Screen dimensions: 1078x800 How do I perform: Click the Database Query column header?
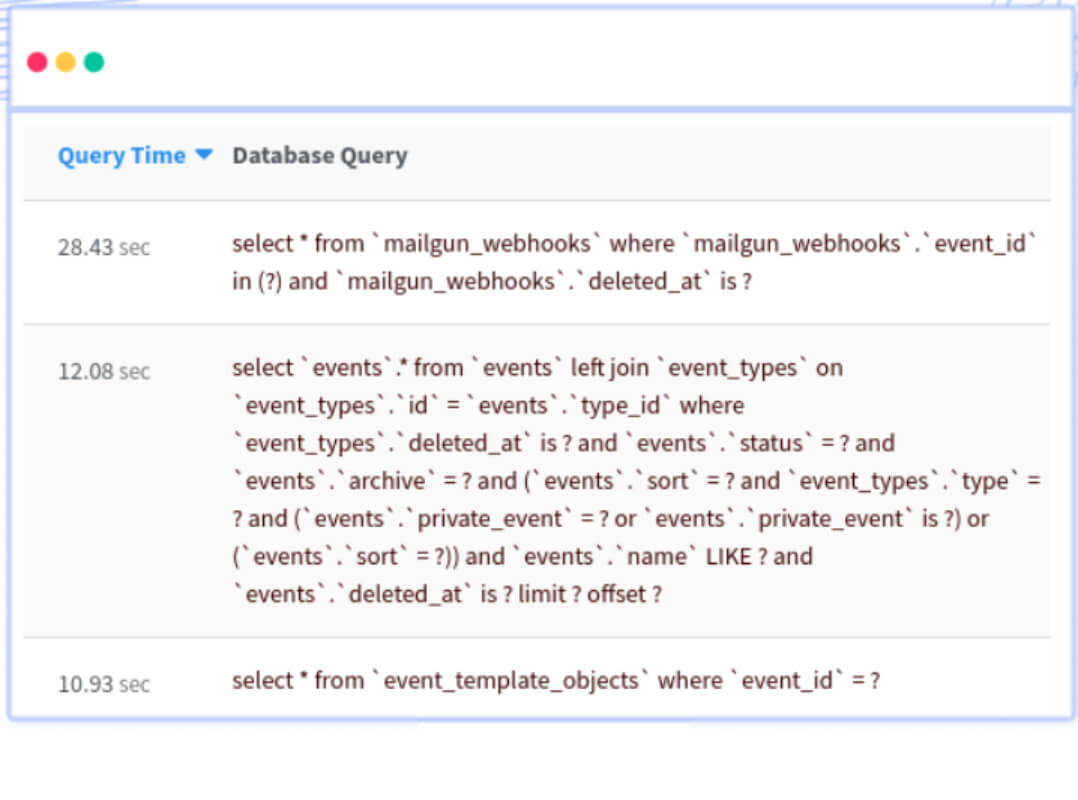tap(320, 156)
